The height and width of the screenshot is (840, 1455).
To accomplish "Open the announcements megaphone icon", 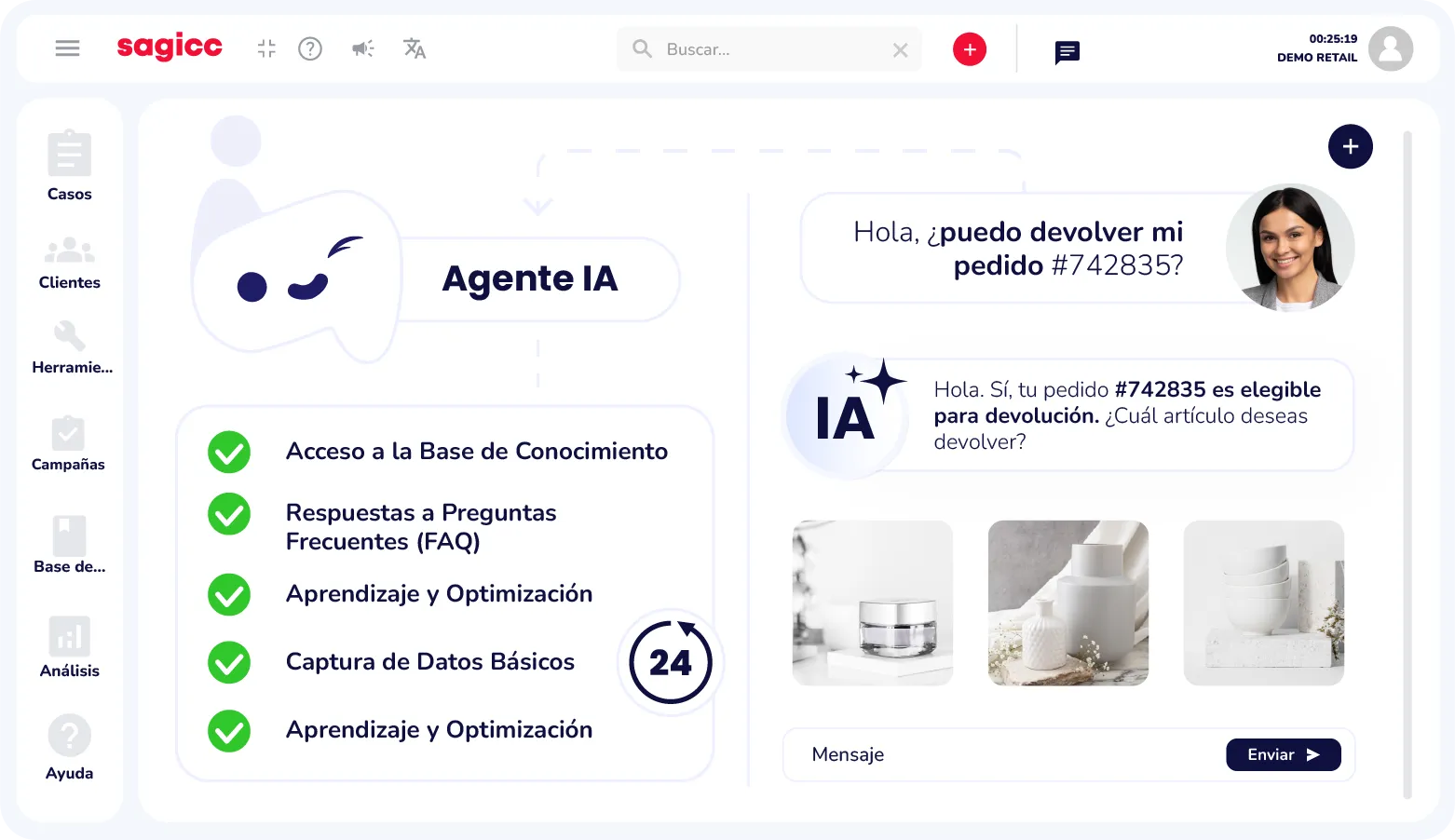I will tap(362, 48).
